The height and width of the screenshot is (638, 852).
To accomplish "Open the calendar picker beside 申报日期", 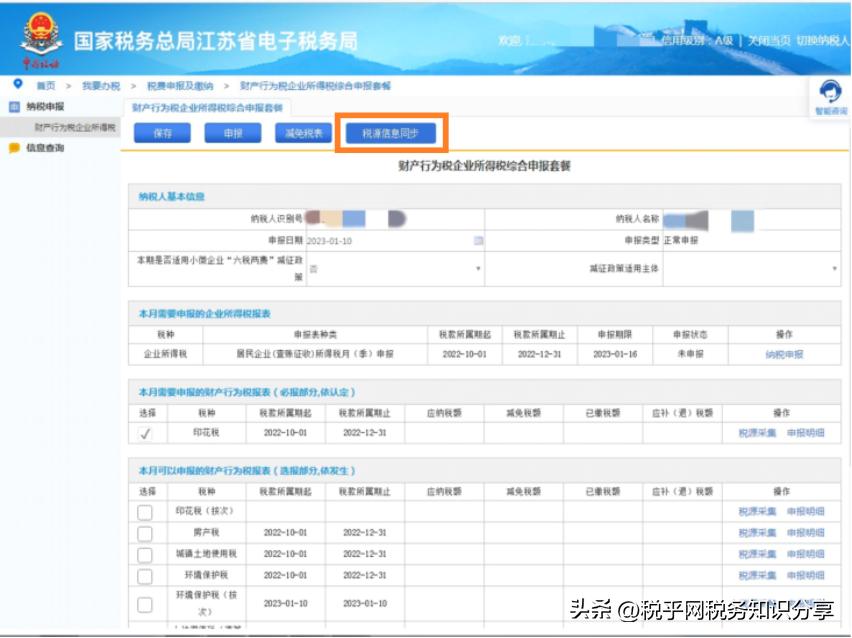I will (479, 239).
